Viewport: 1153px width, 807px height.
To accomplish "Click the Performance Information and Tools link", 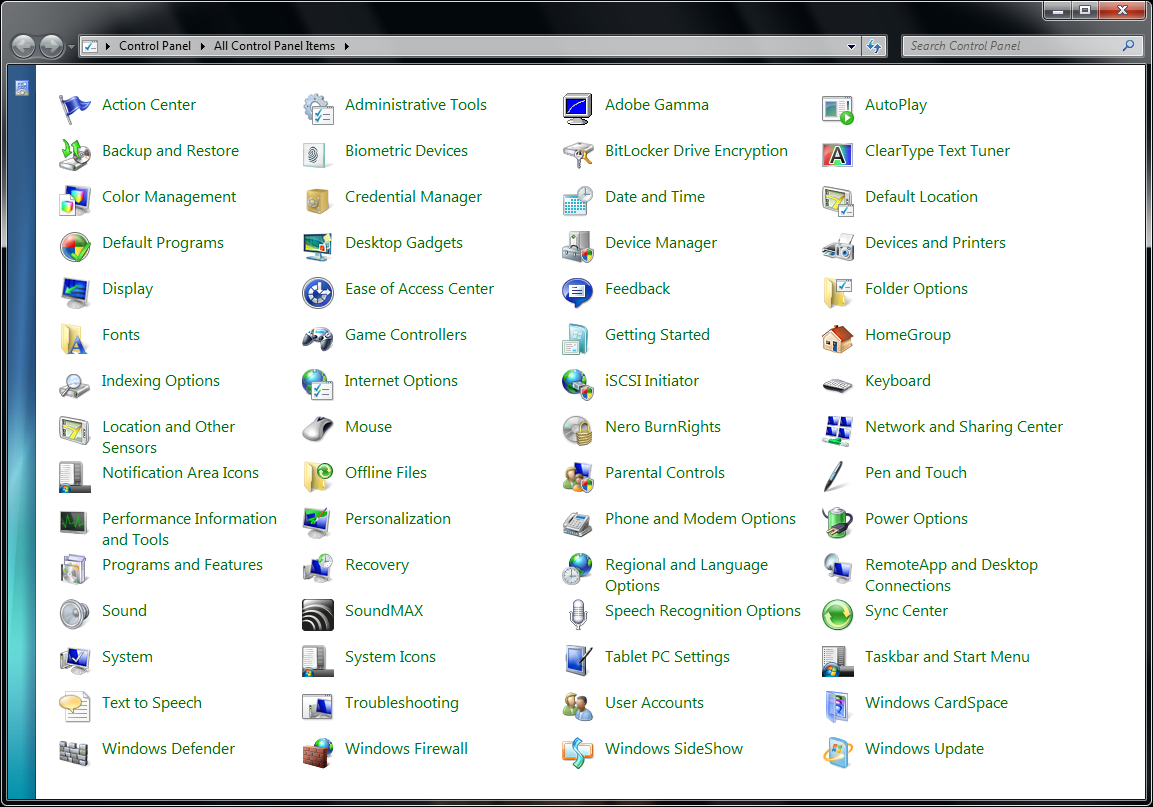I will point(189,529).
